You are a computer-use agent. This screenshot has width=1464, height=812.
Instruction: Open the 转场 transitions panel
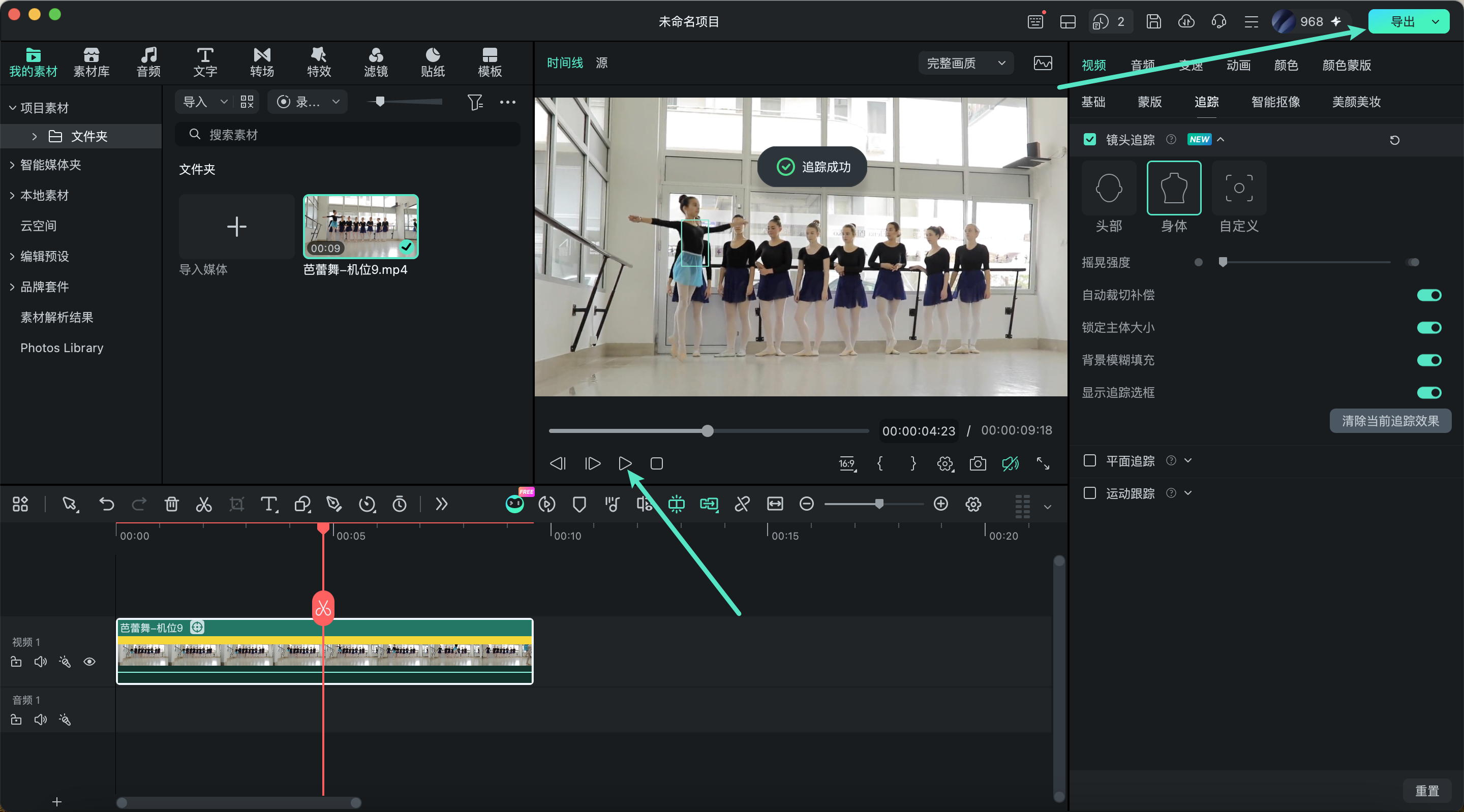262,62
